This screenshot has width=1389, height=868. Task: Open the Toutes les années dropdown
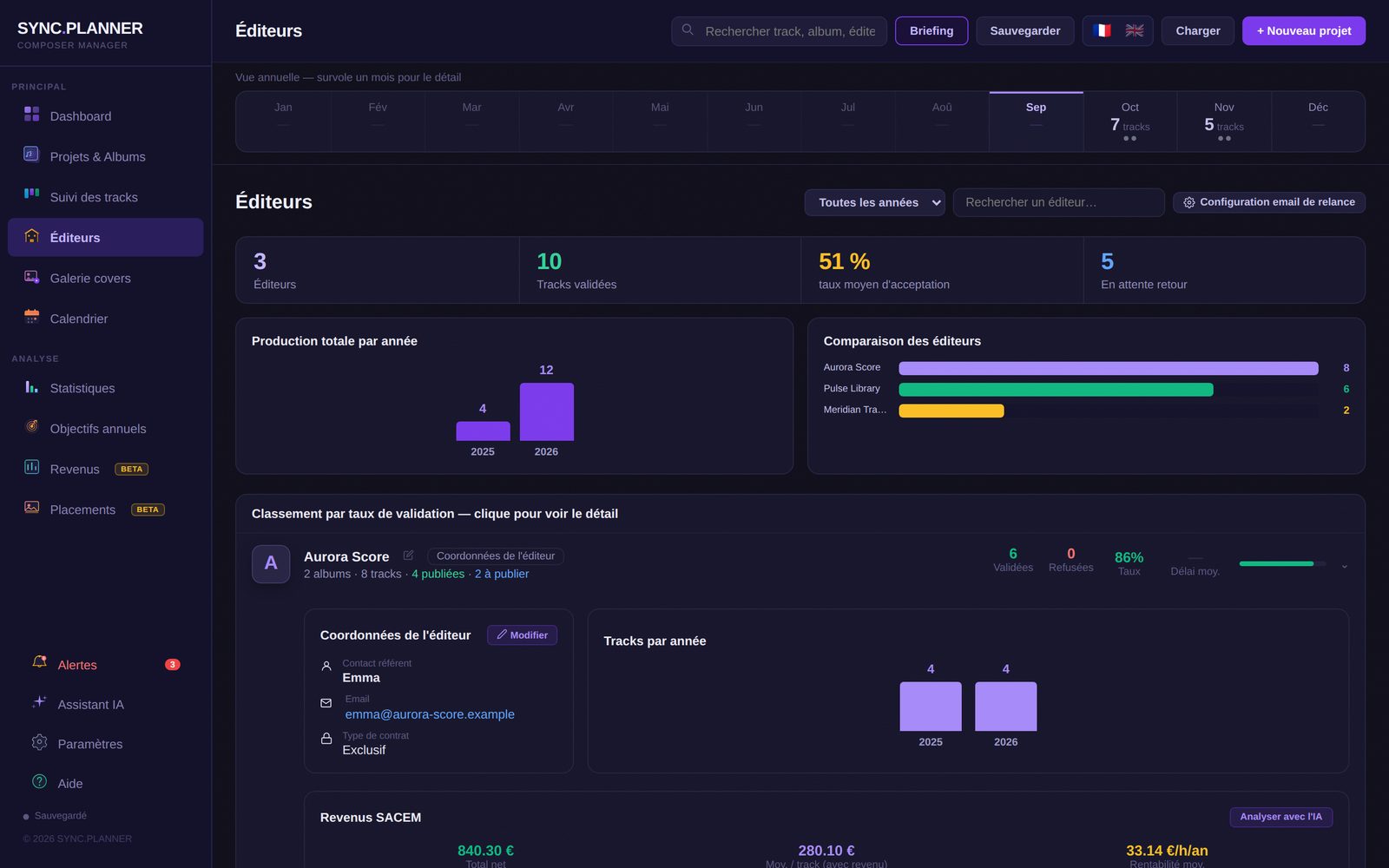point(874,202)
